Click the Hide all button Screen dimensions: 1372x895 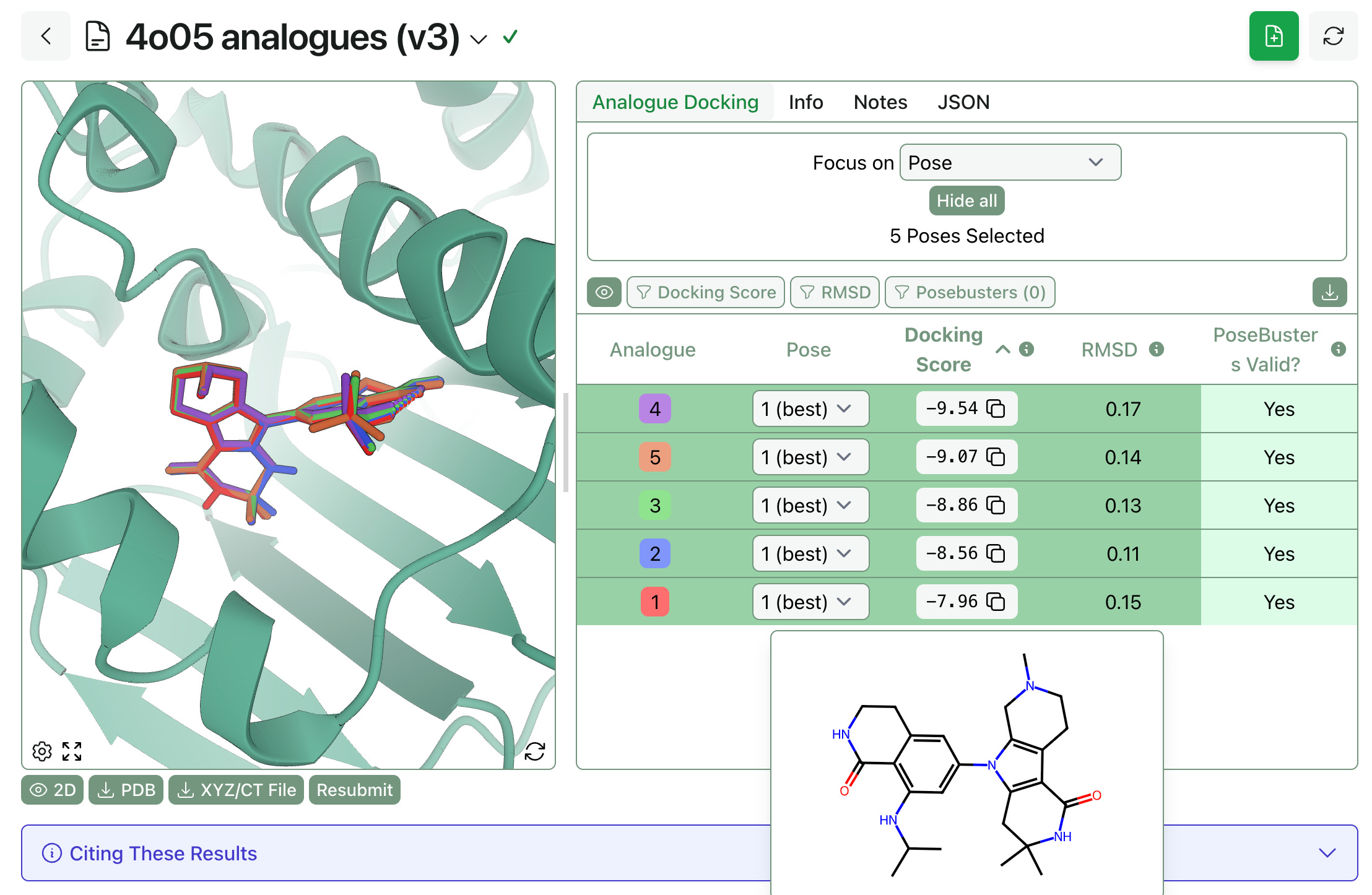coord(966,201)
